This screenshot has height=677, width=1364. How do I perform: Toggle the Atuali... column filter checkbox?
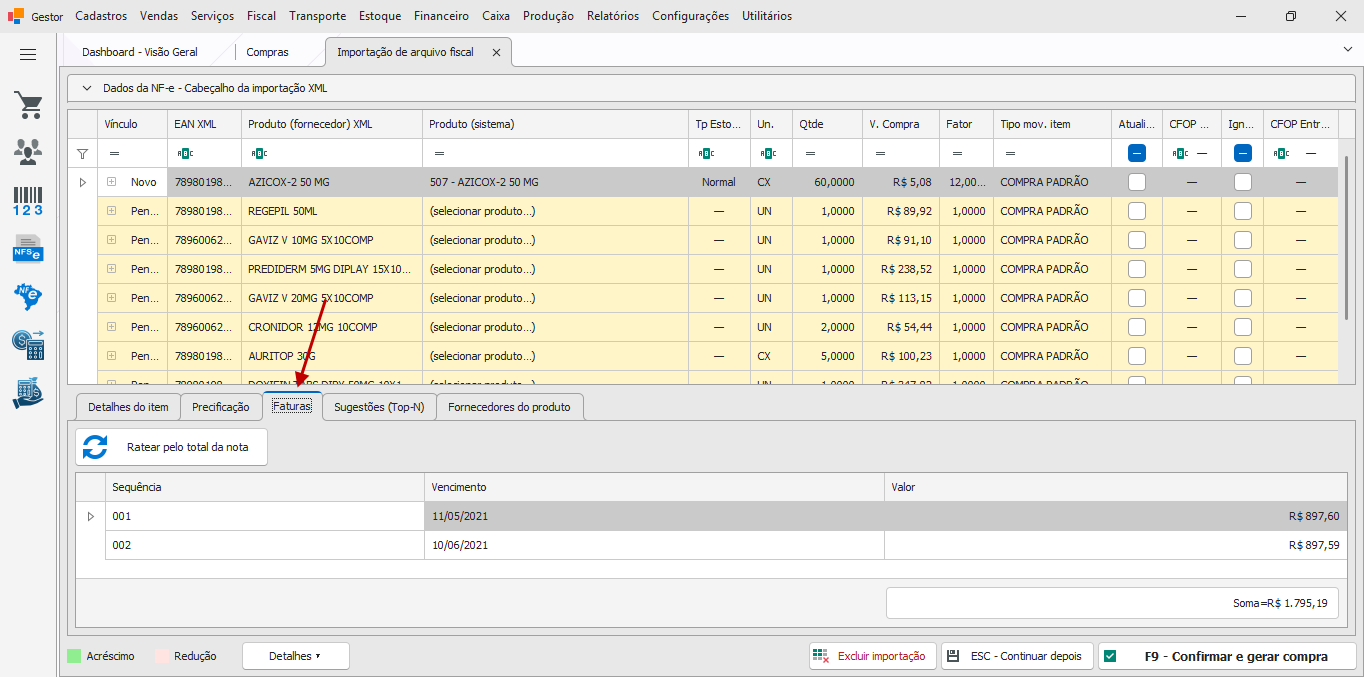pyautogui.click(x=1137, y=153)
